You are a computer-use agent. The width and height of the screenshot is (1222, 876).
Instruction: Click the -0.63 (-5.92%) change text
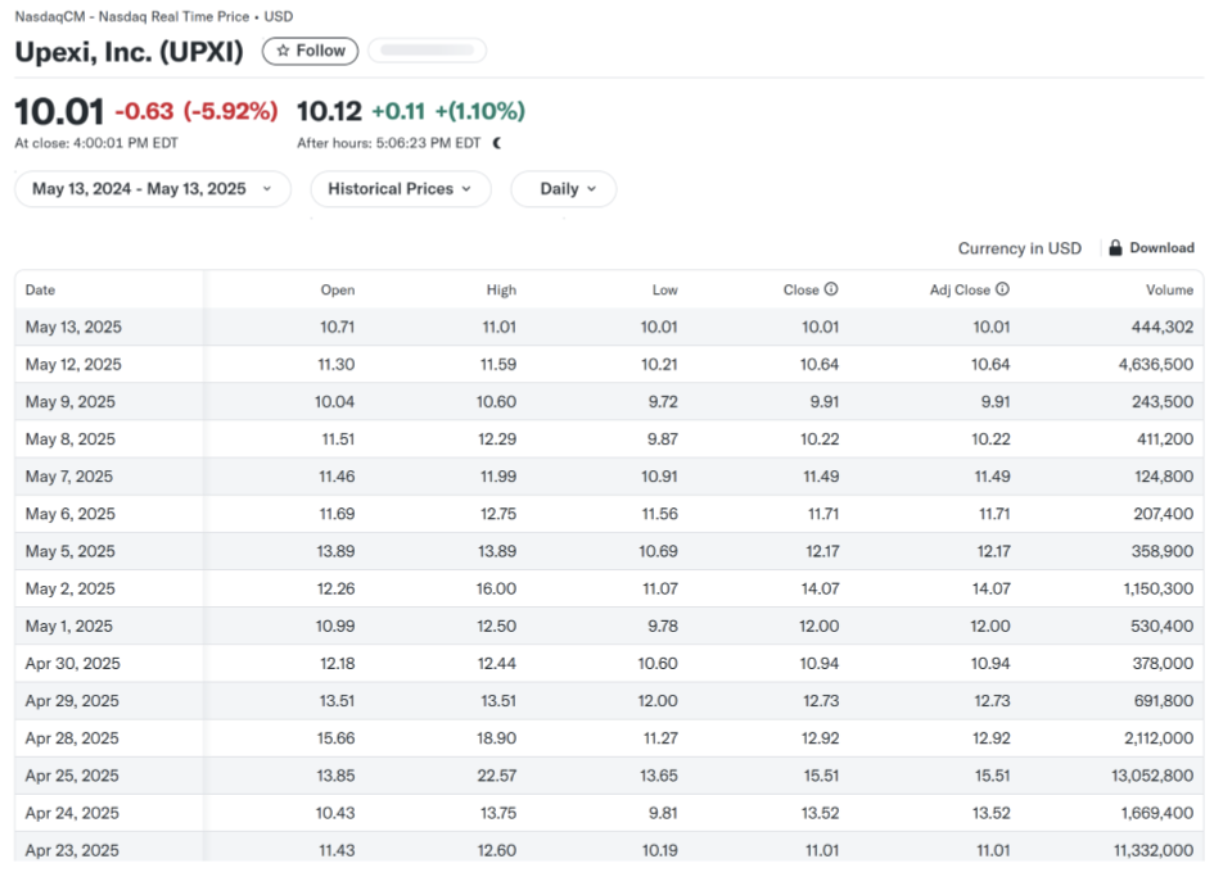click(197, 111)
